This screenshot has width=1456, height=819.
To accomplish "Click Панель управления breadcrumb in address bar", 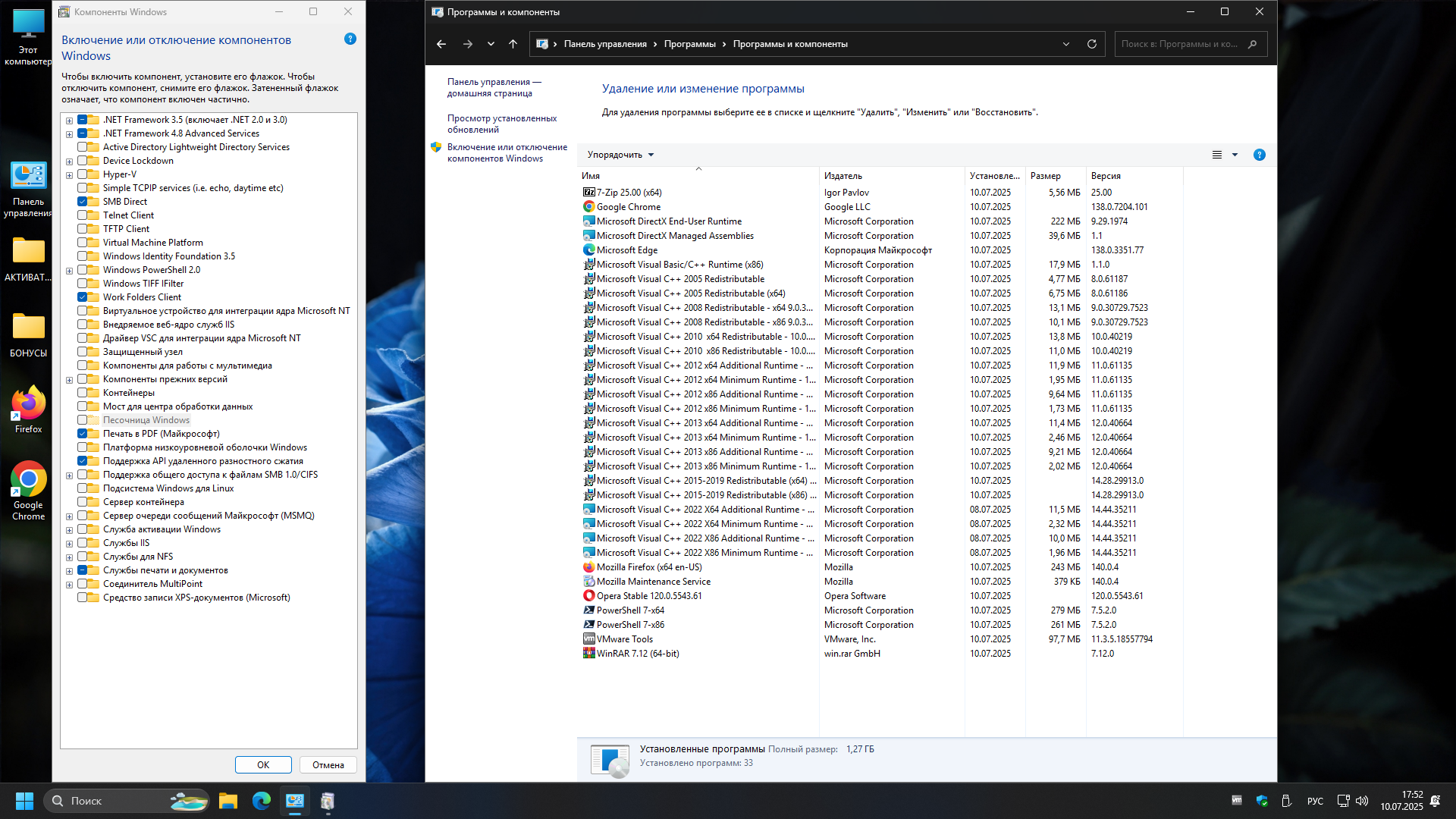I will click(605, 44).
